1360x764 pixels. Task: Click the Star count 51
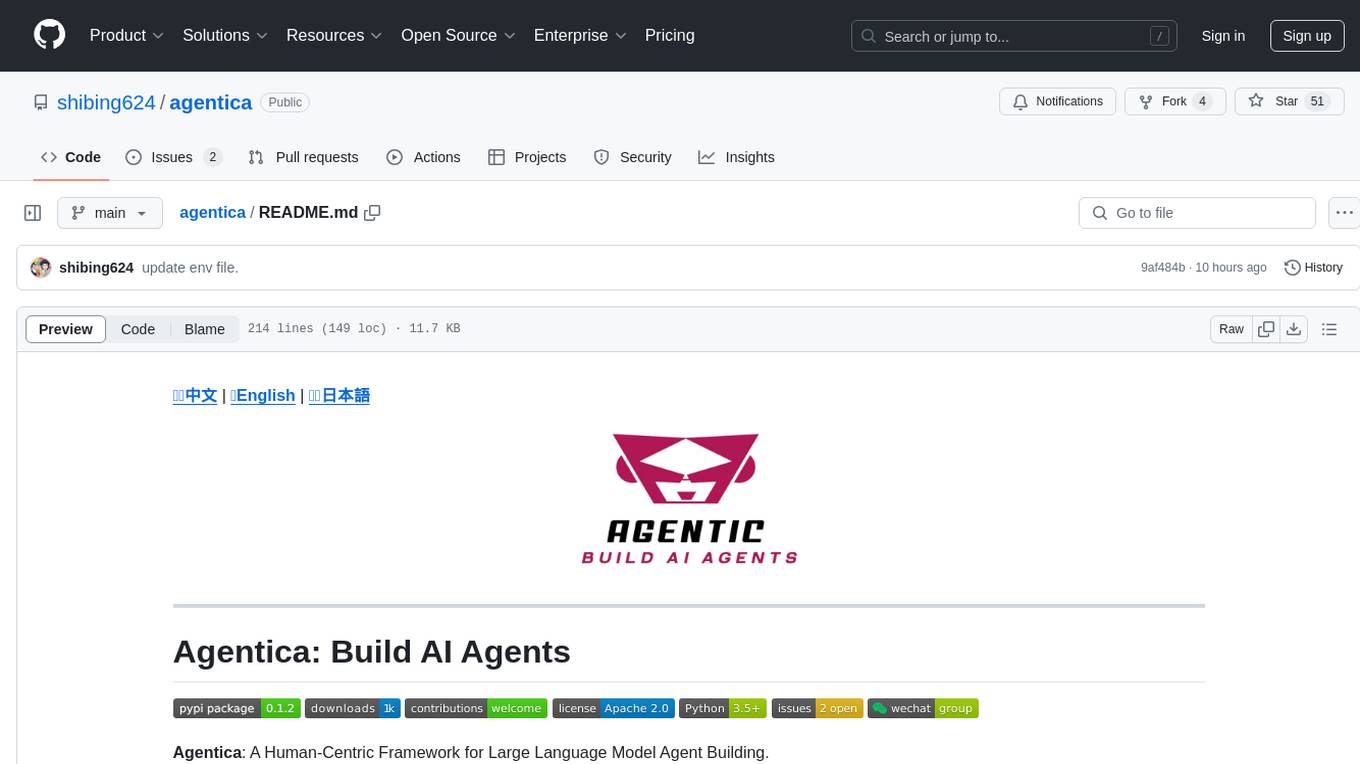tap(1317, 101)
